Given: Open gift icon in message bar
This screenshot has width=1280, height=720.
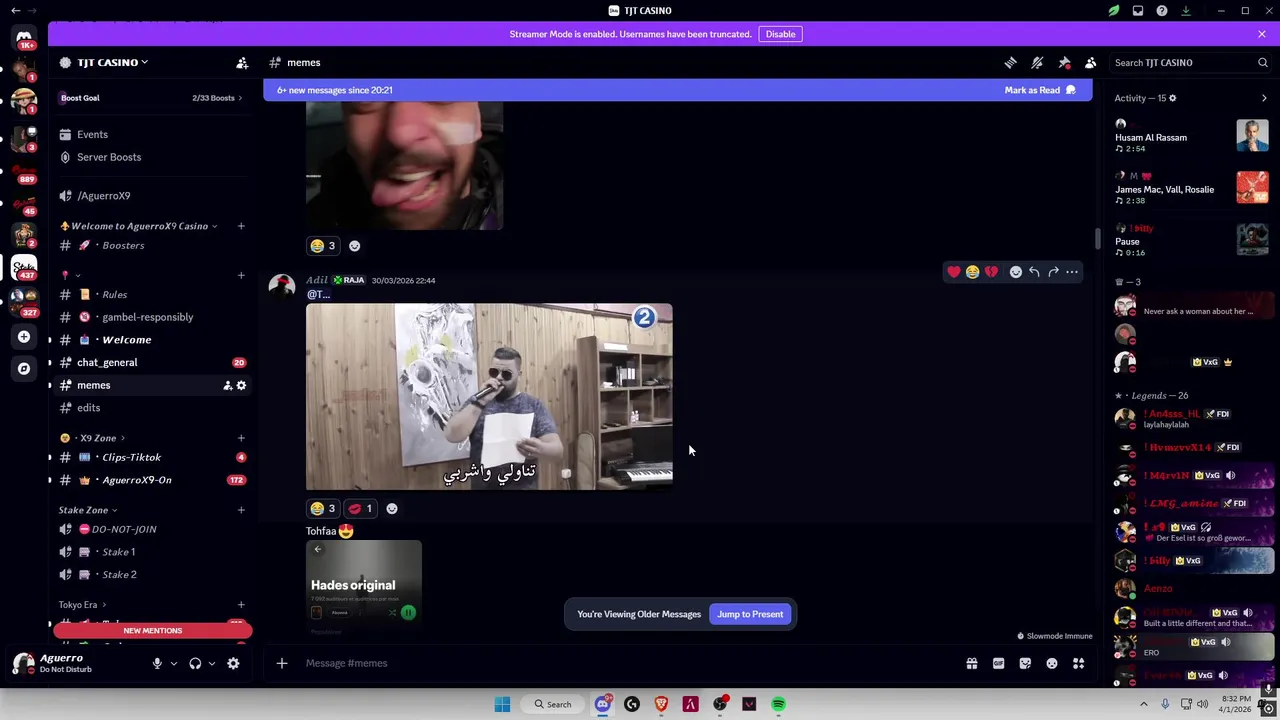Looking at the screenshot, I should point(971,663).
